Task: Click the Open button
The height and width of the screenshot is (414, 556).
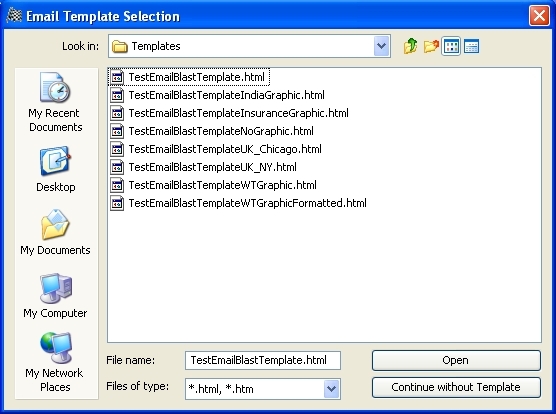Action: (456, 360)
